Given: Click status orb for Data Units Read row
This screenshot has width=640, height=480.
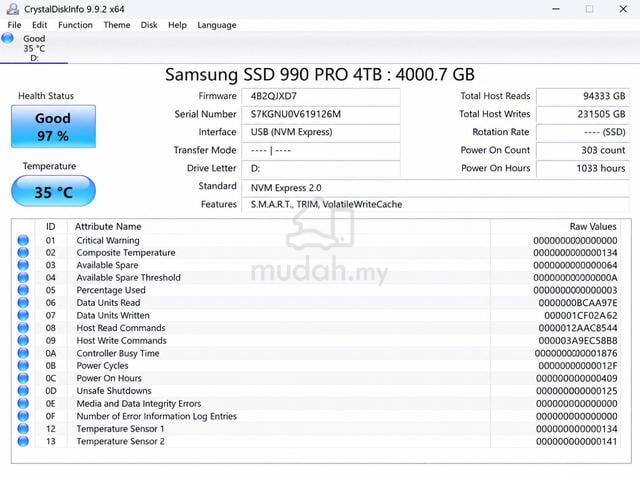Looking at the screenshot, I should (23, 303).
